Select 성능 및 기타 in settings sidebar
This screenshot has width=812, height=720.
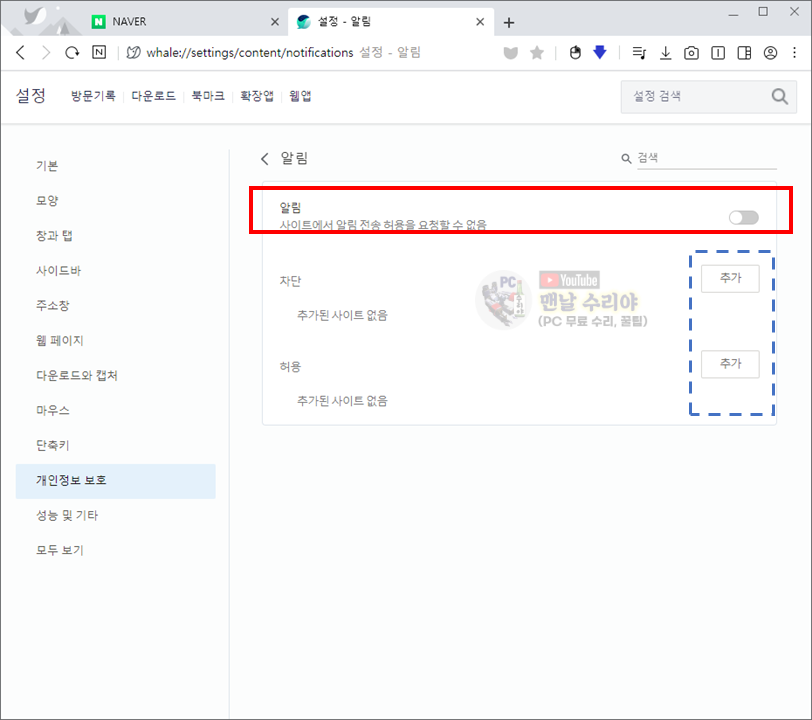point(115,515)
